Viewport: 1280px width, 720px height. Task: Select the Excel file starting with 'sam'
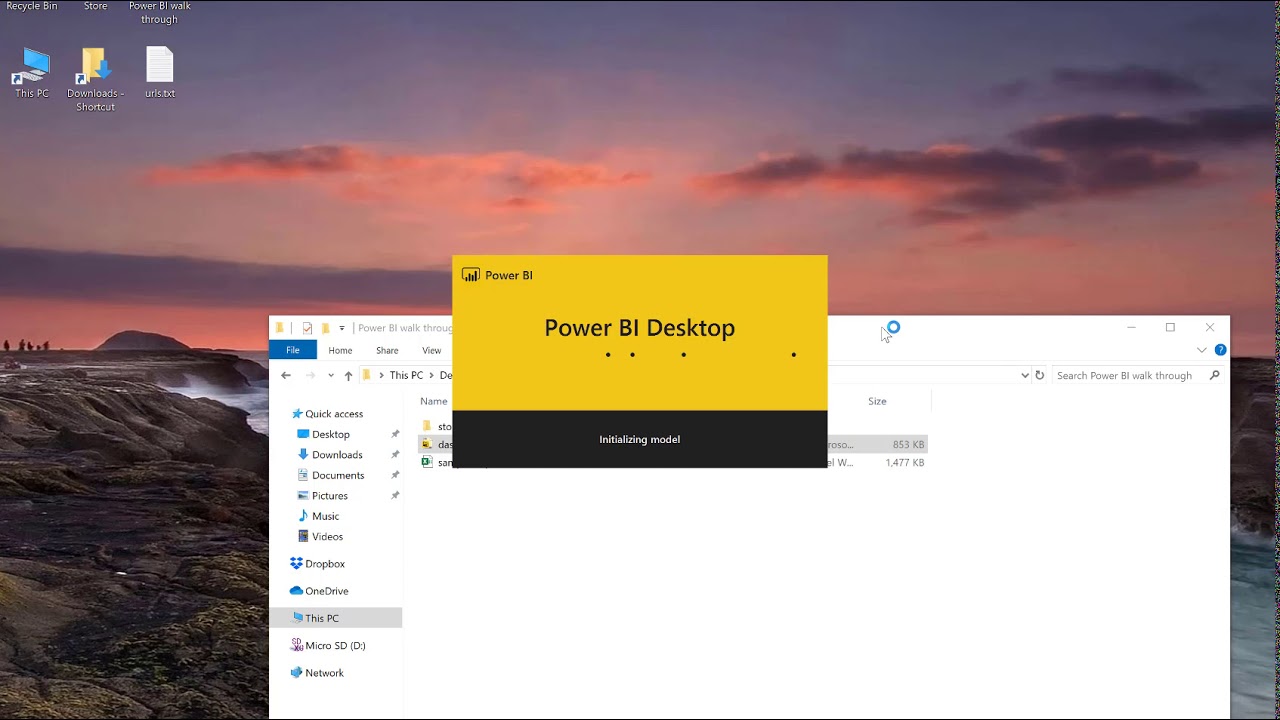pyautogui.click(x=436, y=463)
